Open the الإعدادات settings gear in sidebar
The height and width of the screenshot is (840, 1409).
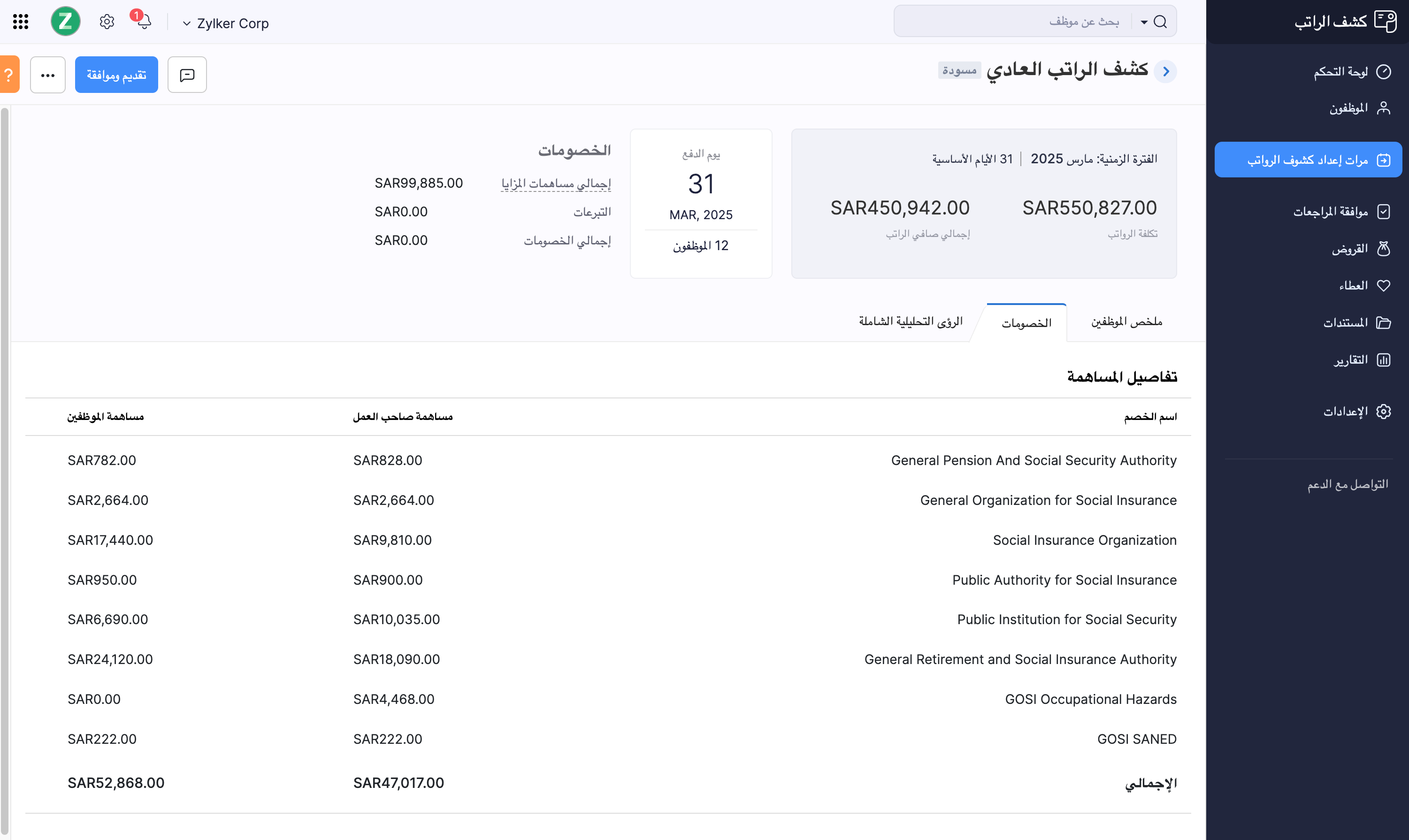pyautogui.click(x=1385, y=412)
